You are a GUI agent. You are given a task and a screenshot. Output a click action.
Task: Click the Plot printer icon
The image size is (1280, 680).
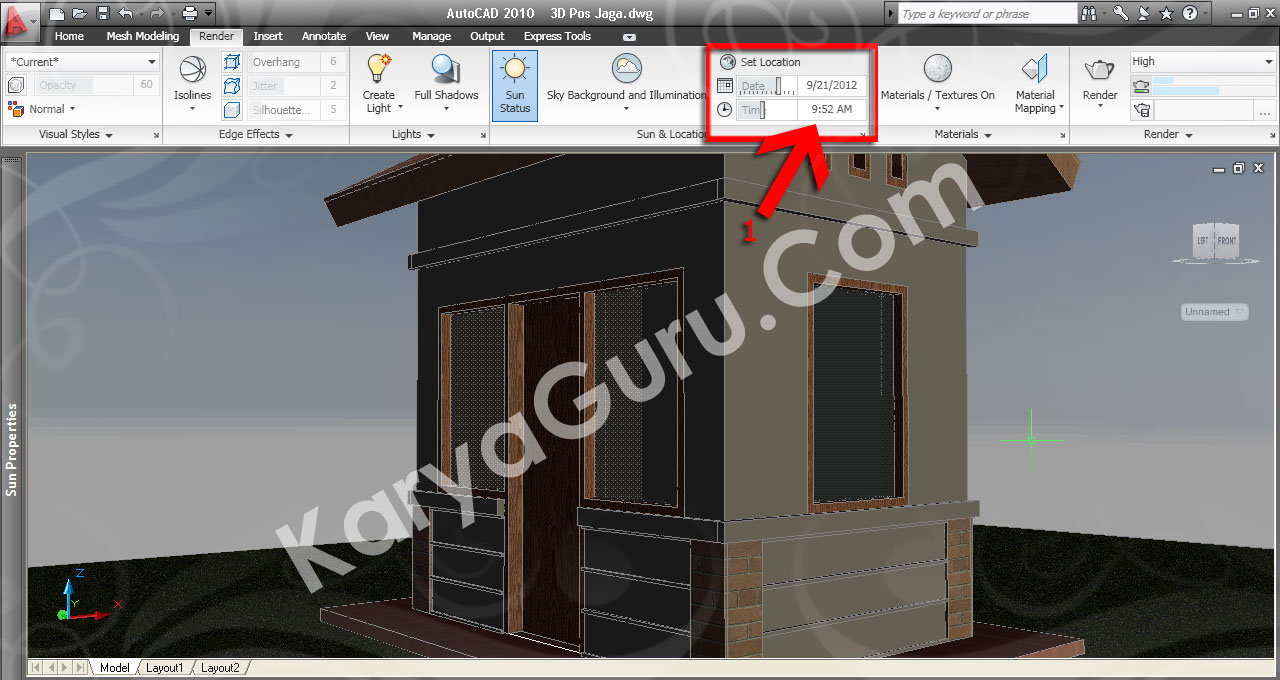pyautogui.click(x=189, y=13)
